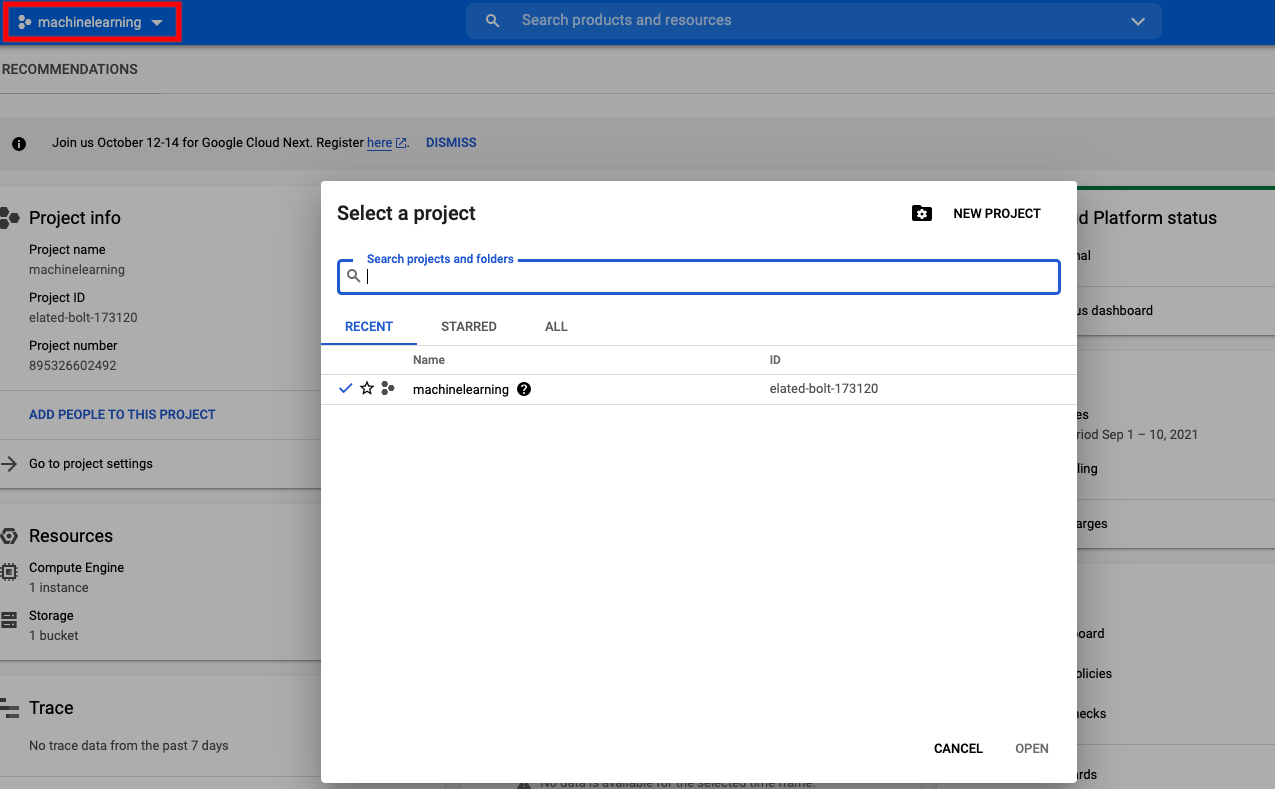Screen dimensions: 1275x789
Task: Switch to the RECENT tab
Action: coord(369,327)
